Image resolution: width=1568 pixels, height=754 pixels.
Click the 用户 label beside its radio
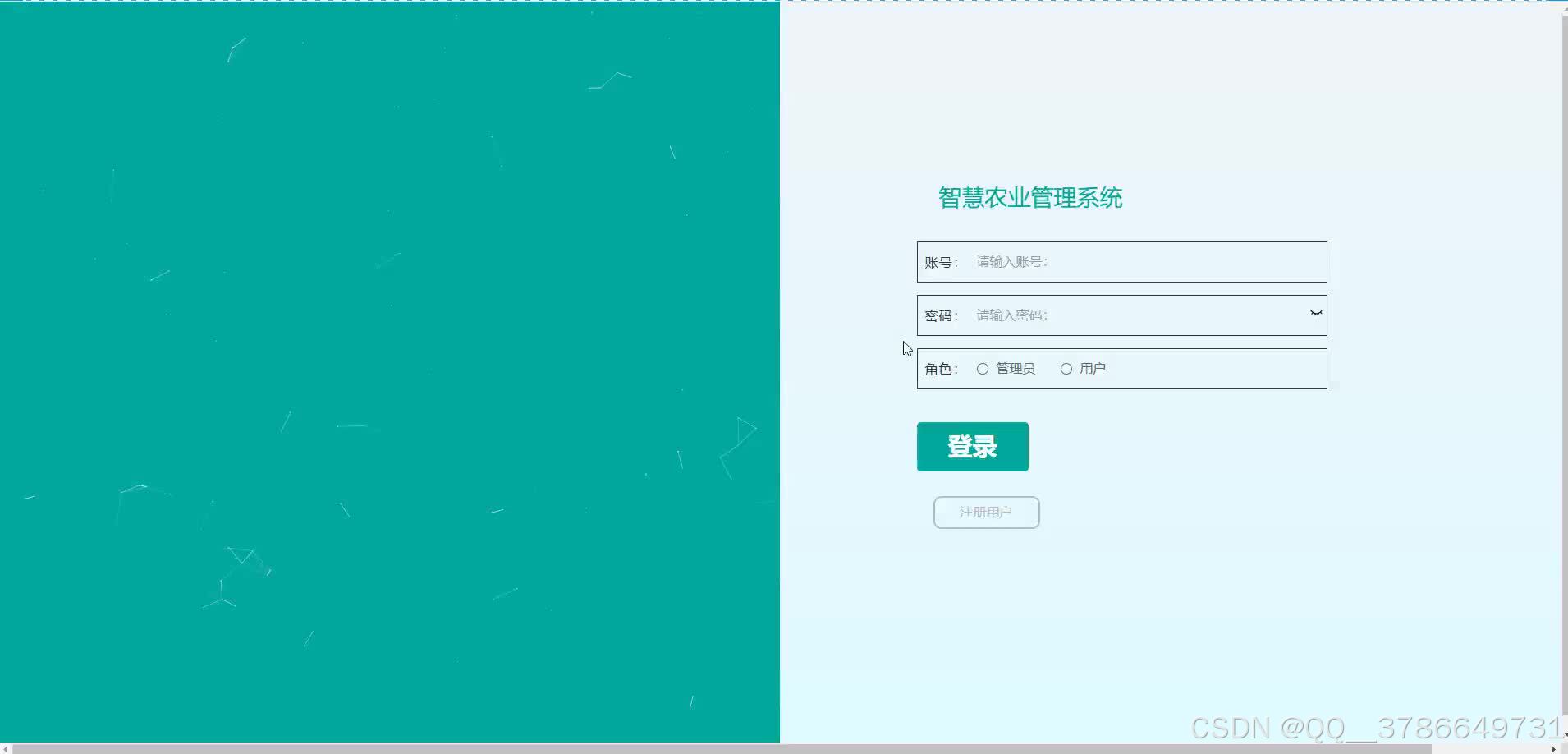pos(1092,369)
